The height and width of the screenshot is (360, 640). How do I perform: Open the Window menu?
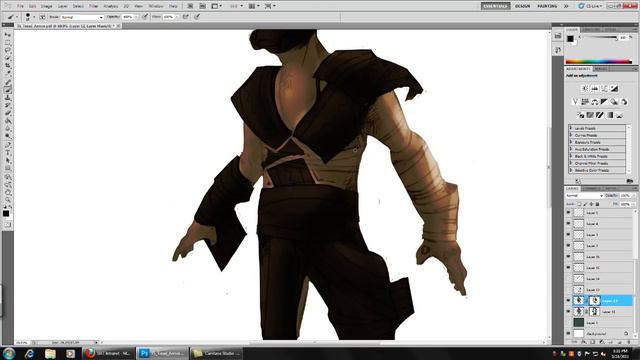pyautogui.click(x=156, y=6)
